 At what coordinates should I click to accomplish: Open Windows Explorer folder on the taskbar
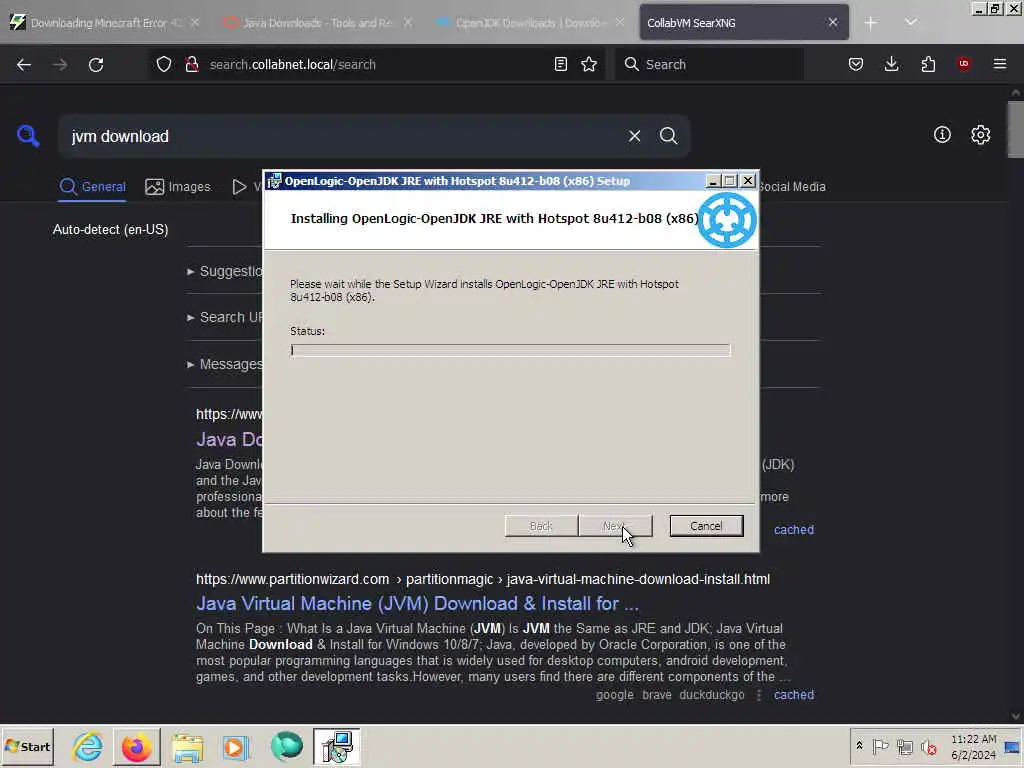[x=187, y=746]
